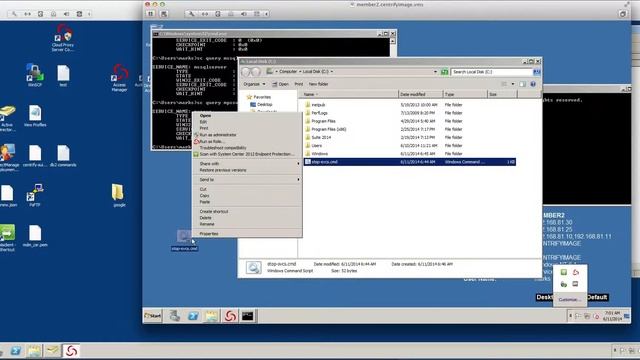Click the snapshot icon beside the pause button
This screenshot has width=640, height=360.
click(x=164, y=14)
